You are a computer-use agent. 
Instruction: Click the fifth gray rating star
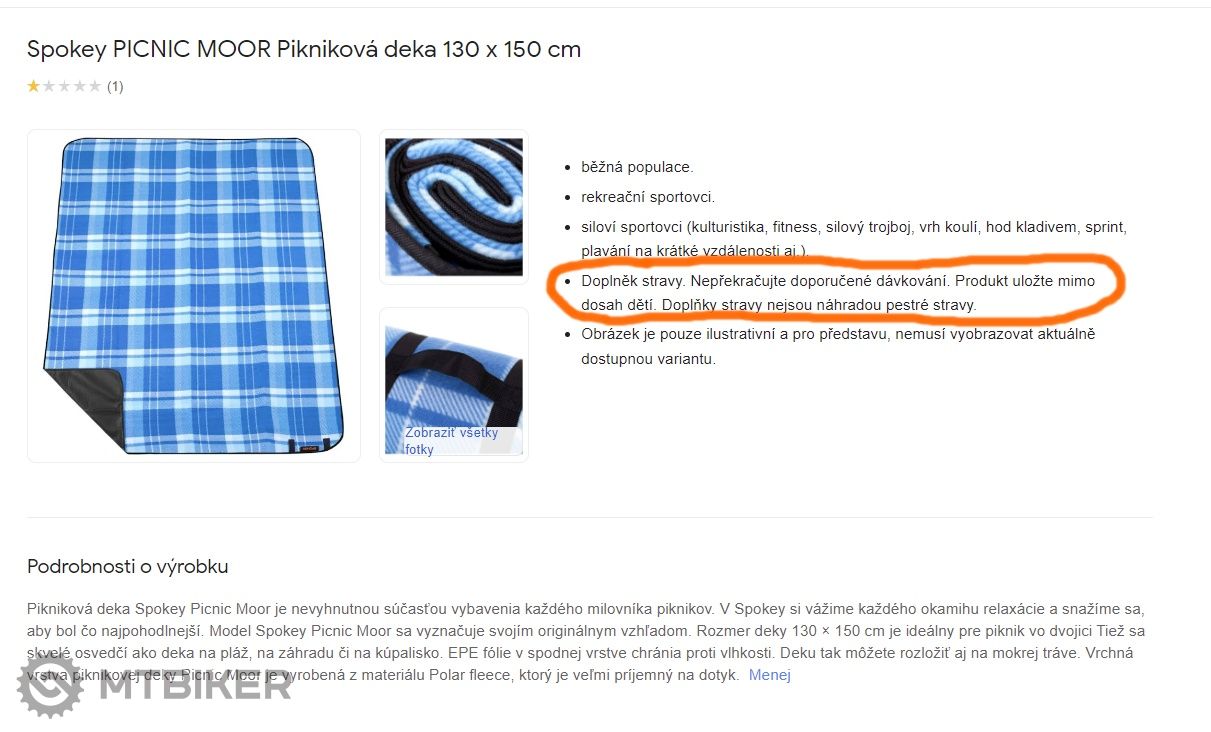(94, 86)
